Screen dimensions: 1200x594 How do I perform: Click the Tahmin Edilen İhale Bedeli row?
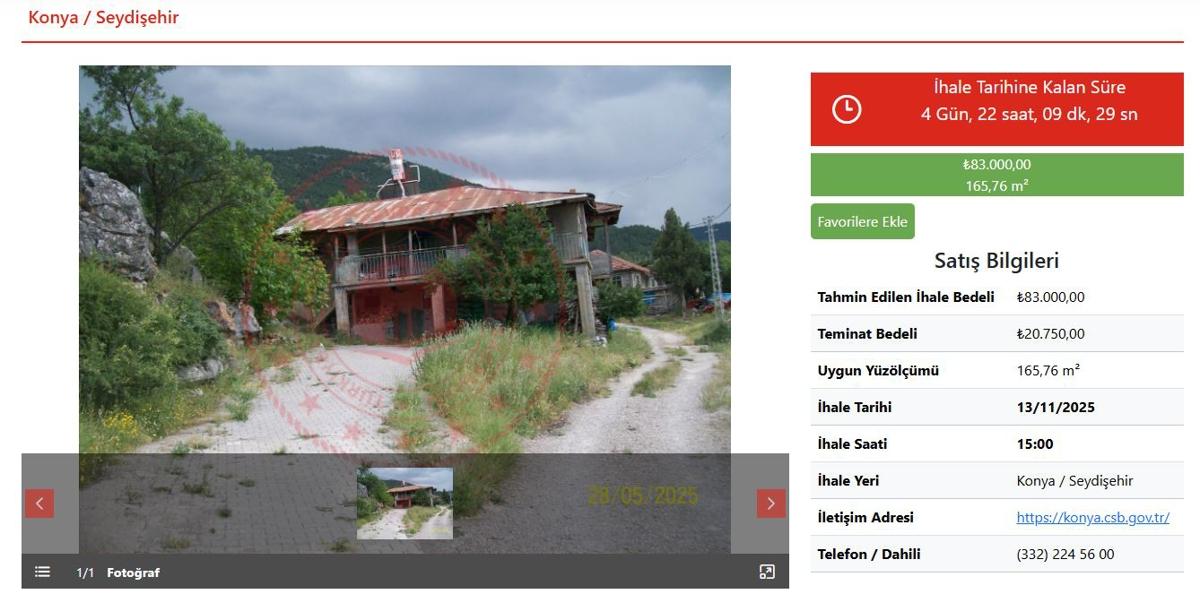point(997,297)
